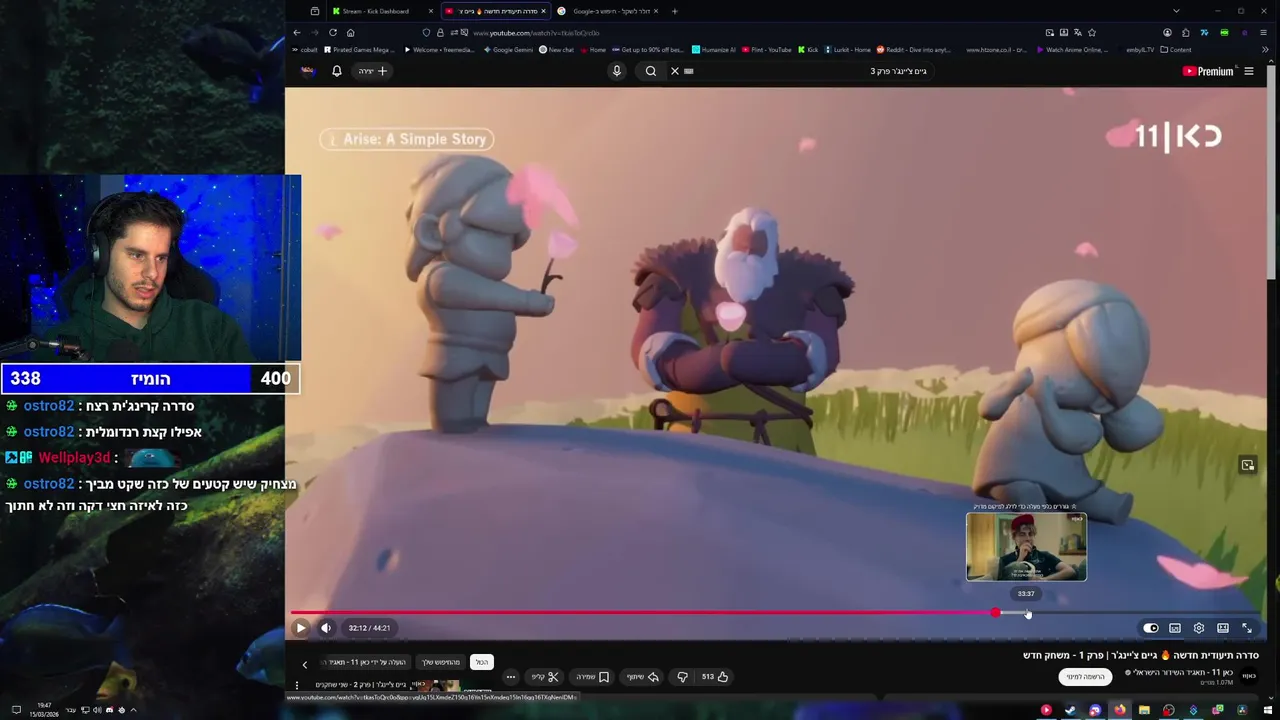Click the red playhead on the progress bar
The image size is (1280, 720).
coord(995,612)
